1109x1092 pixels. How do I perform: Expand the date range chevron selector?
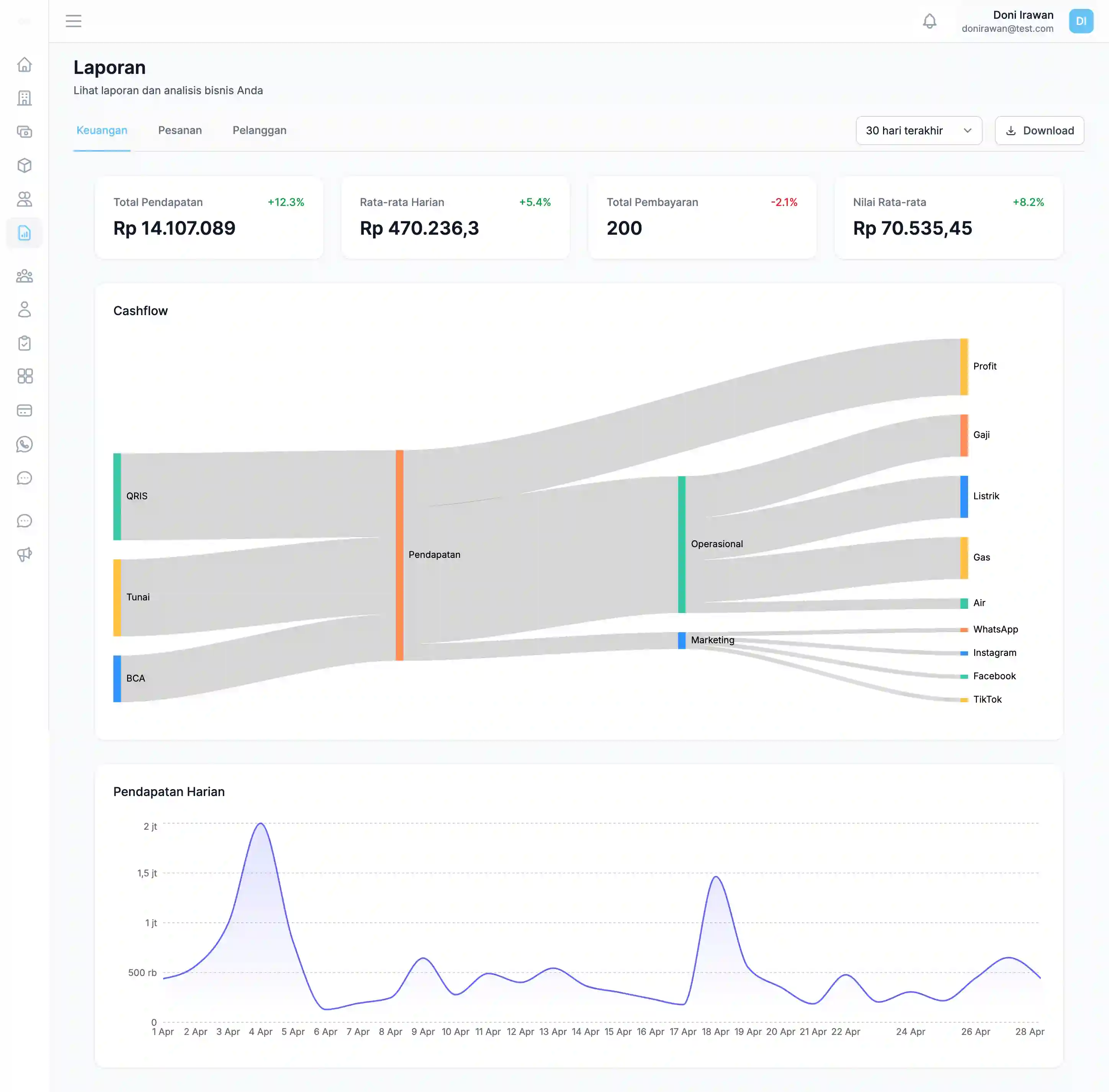(x=968, y=130)
